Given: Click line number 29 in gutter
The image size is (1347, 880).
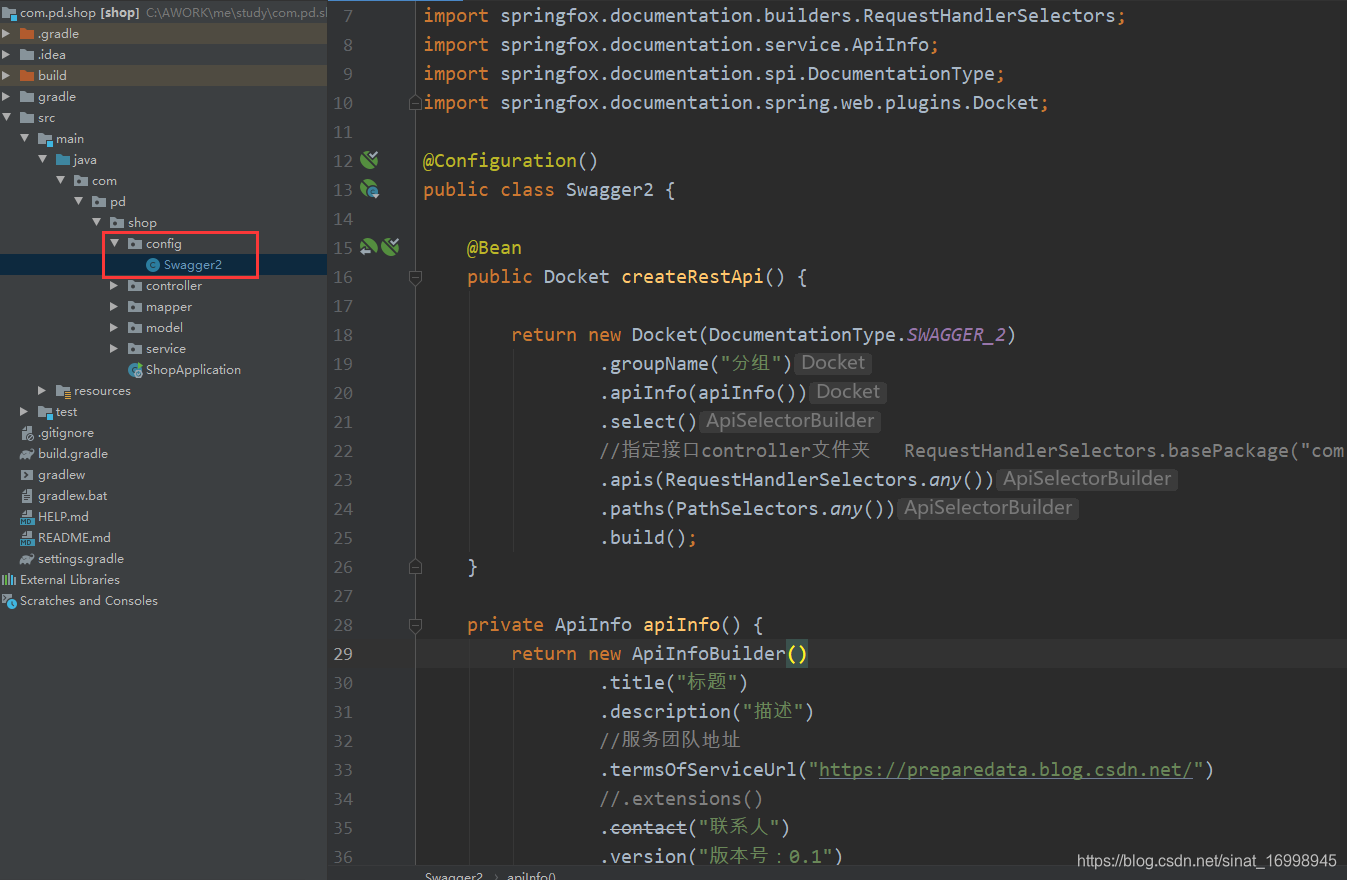Looking at the screenshot, I should point(343,654).
